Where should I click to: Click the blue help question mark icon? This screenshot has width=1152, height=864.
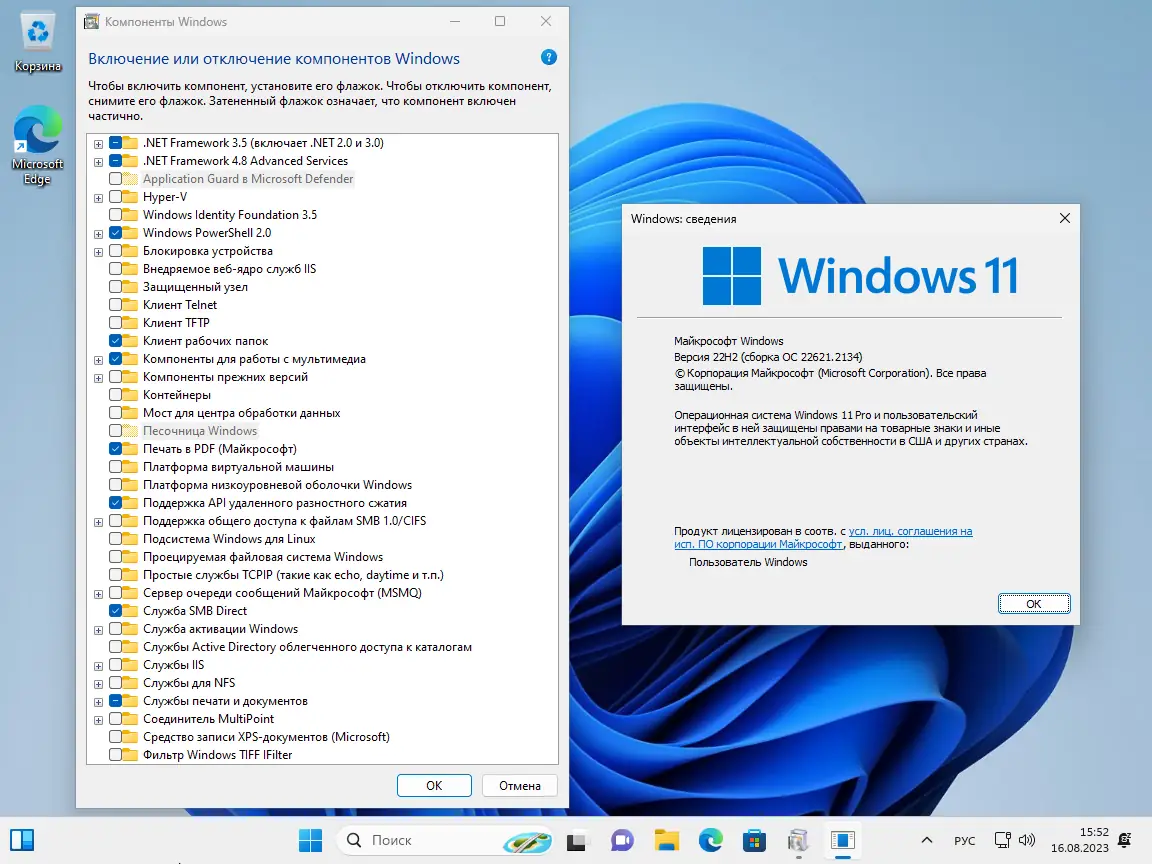548,57
